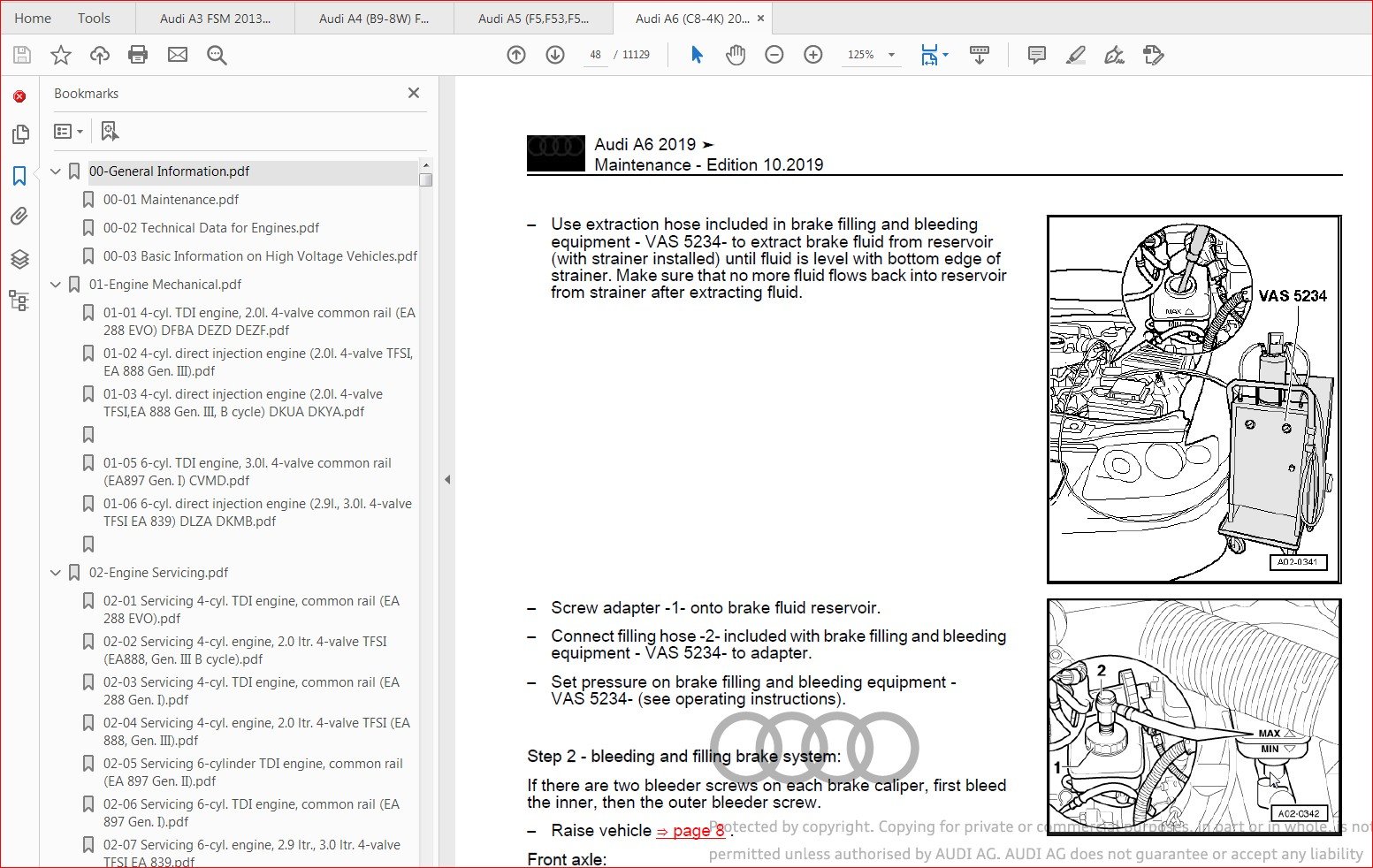Screen dimensions: 1373x868
Task: Switch to Audi A5 (F5,F53,F5... tab
Action: [x=532, y=18]
